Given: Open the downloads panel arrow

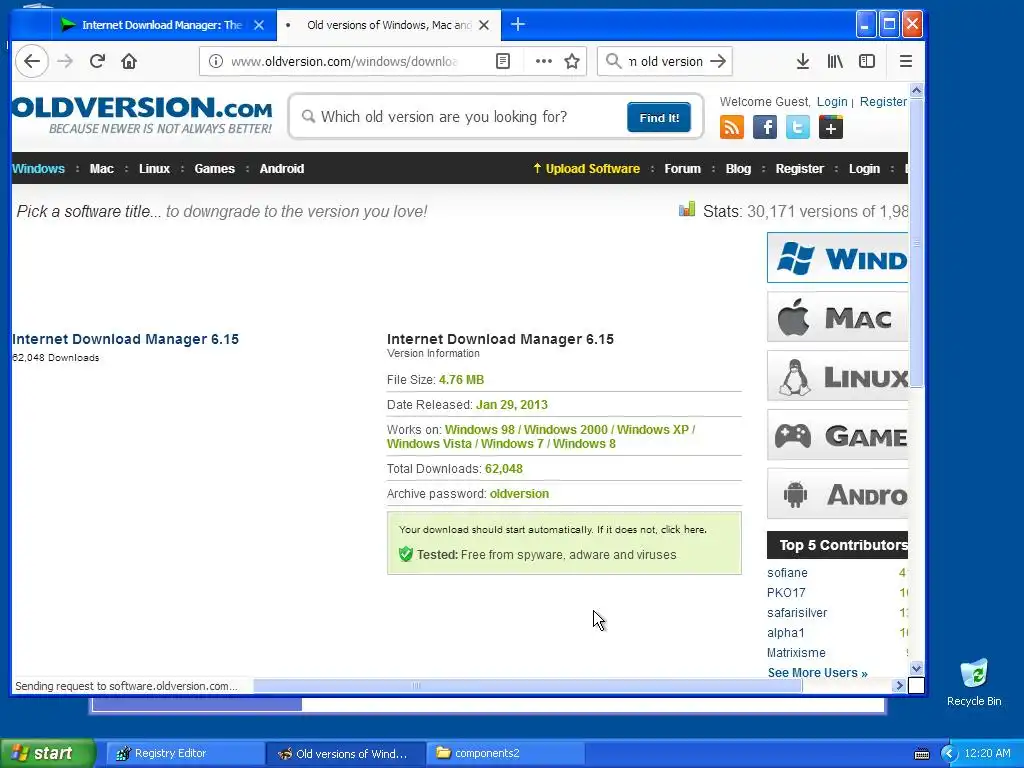Looking at the screenshot, I should 803,61.
